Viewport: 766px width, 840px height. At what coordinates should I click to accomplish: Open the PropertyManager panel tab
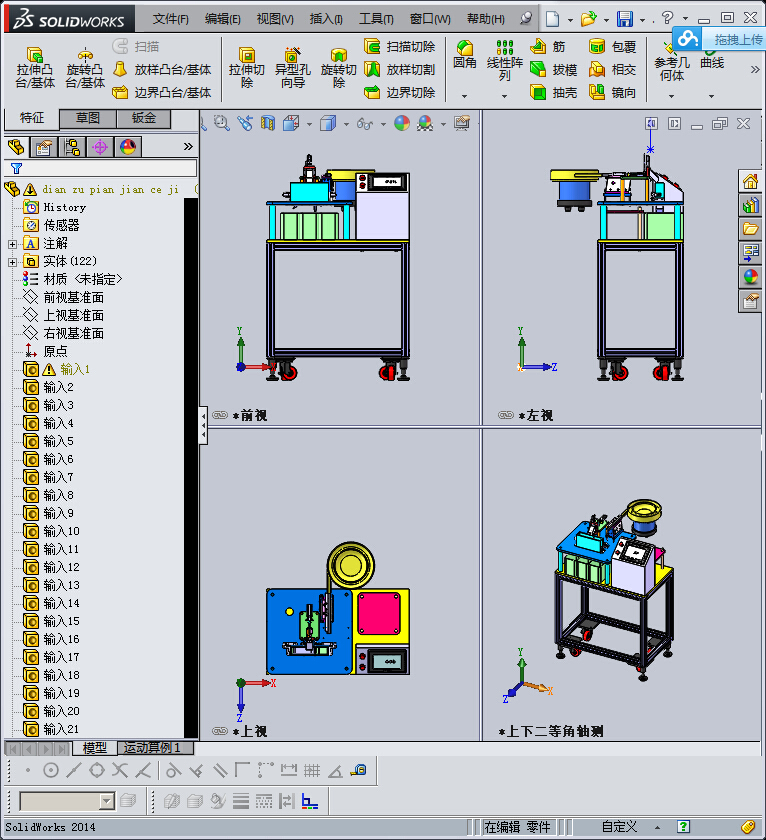[44, 147]
